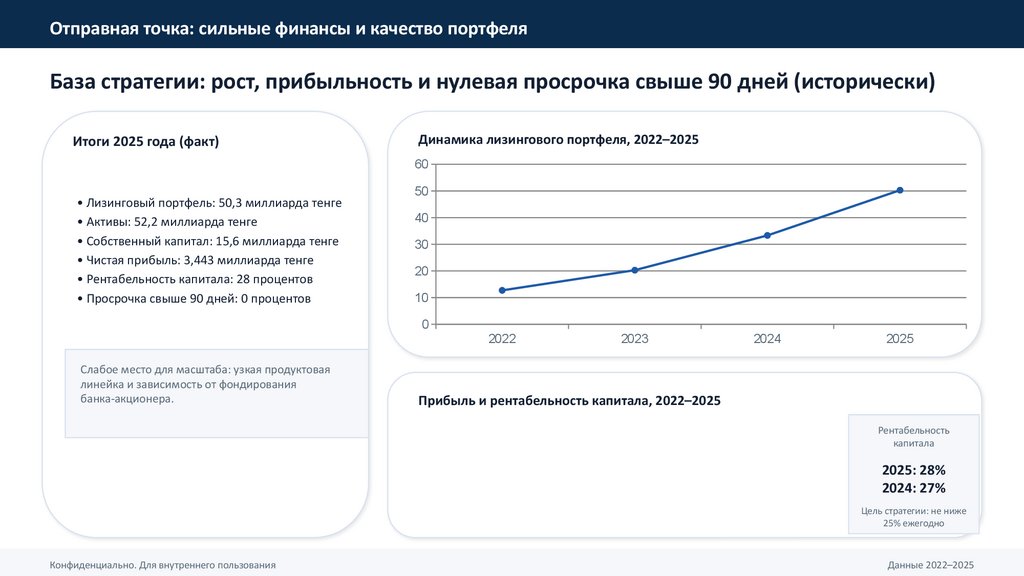Click 'Цель стратегии: не ниже 25% ежегодно' text
Viewport: 1024px width, 576px height.
point(914,517)
